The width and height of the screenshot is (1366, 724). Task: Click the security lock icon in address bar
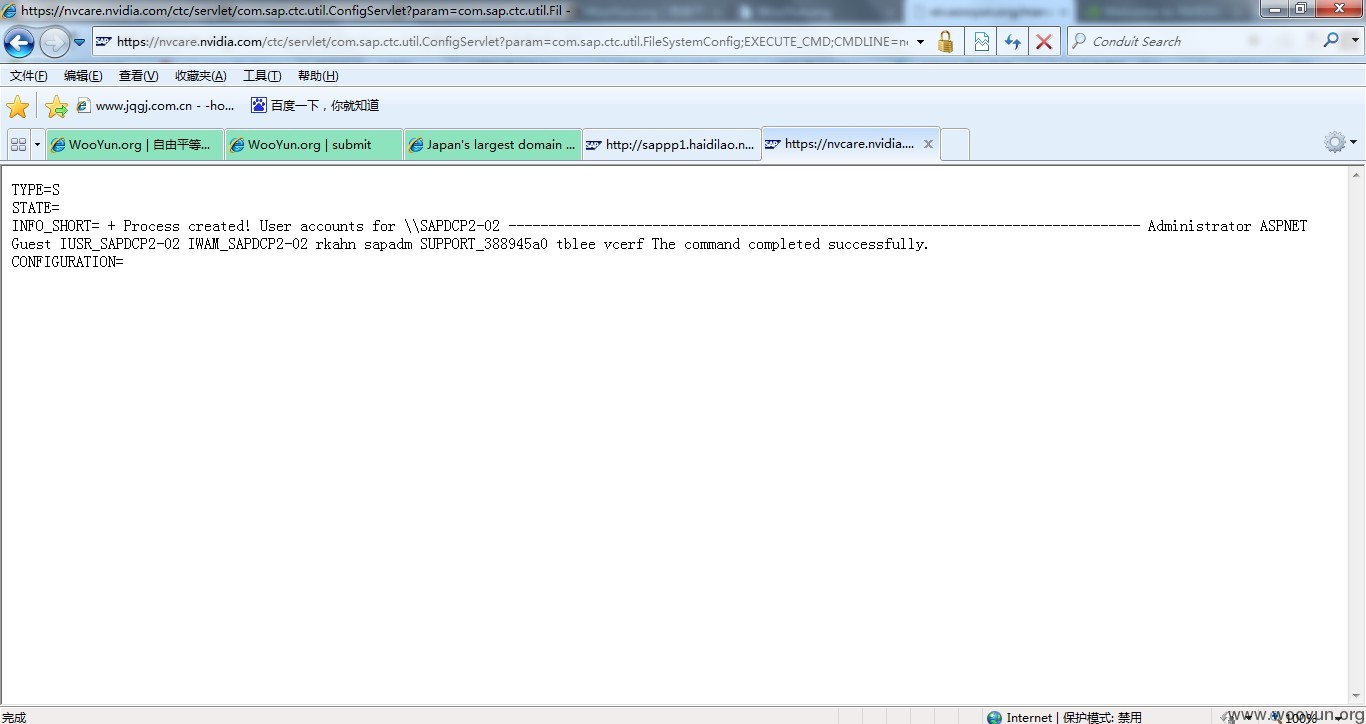point(945,42)
